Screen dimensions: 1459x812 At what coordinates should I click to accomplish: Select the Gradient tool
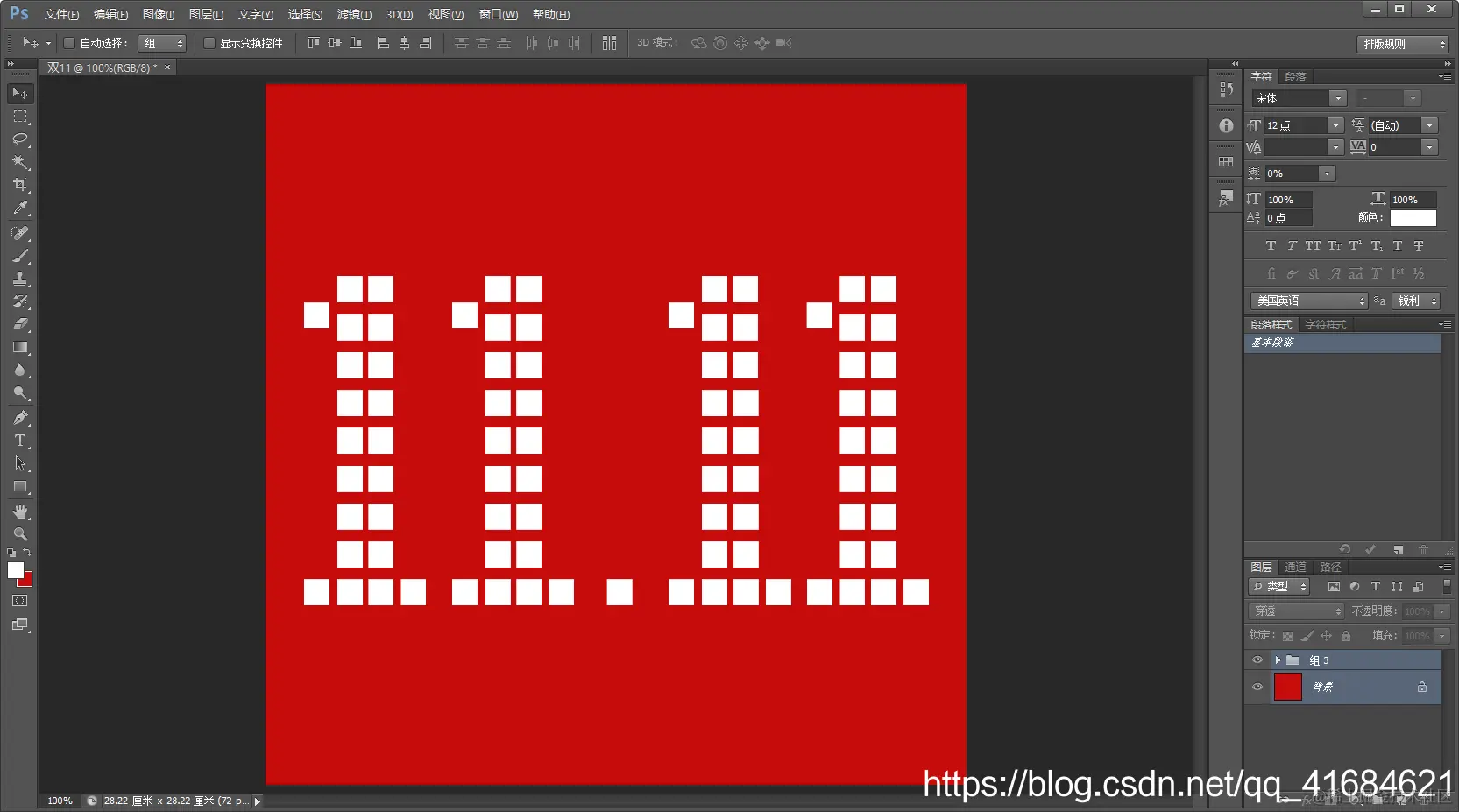20,347
